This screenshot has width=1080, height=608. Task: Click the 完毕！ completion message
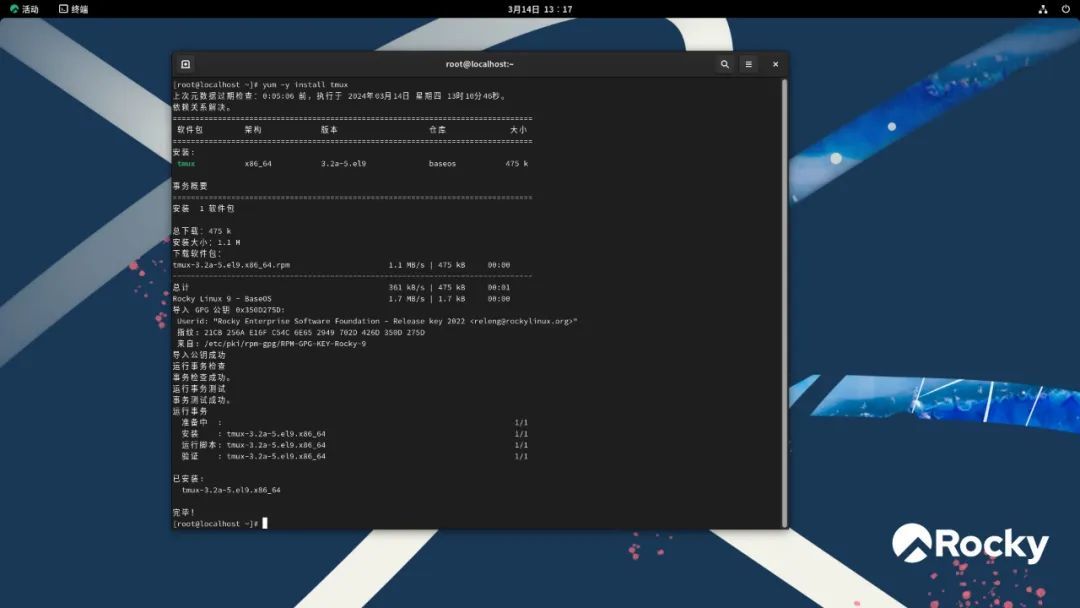click(184, 512)
